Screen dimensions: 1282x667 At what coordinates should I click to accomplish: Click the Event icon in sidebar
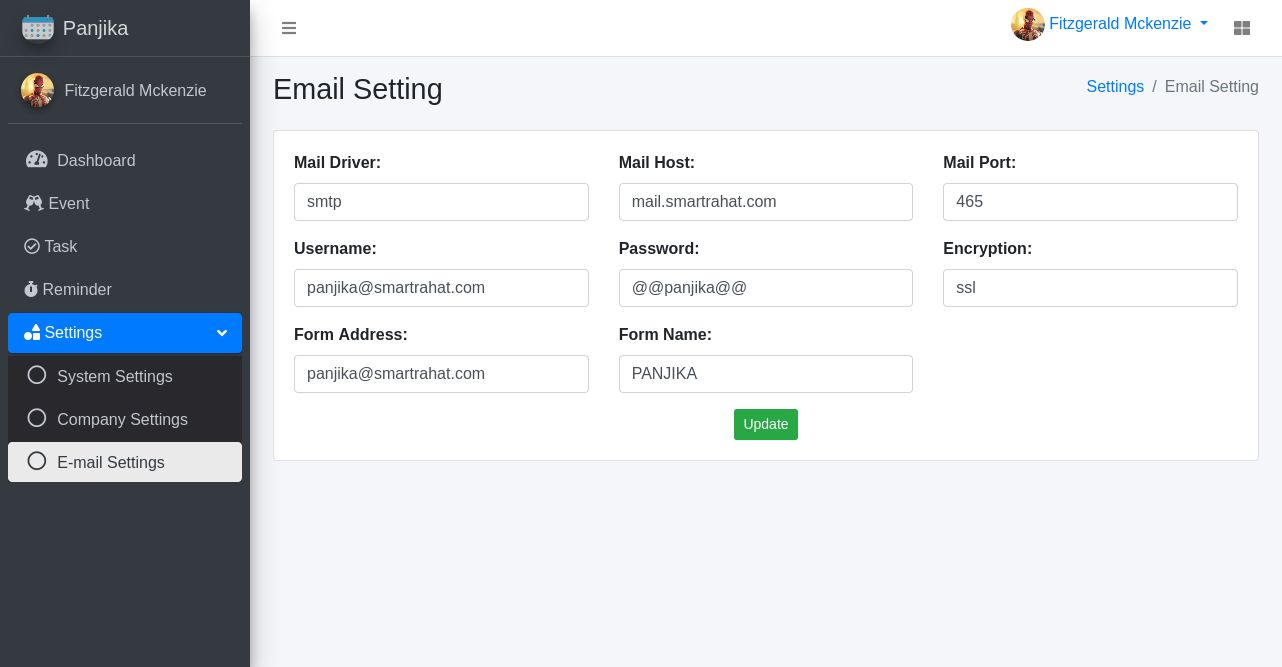pyautogui.click(x=34, y=203)
